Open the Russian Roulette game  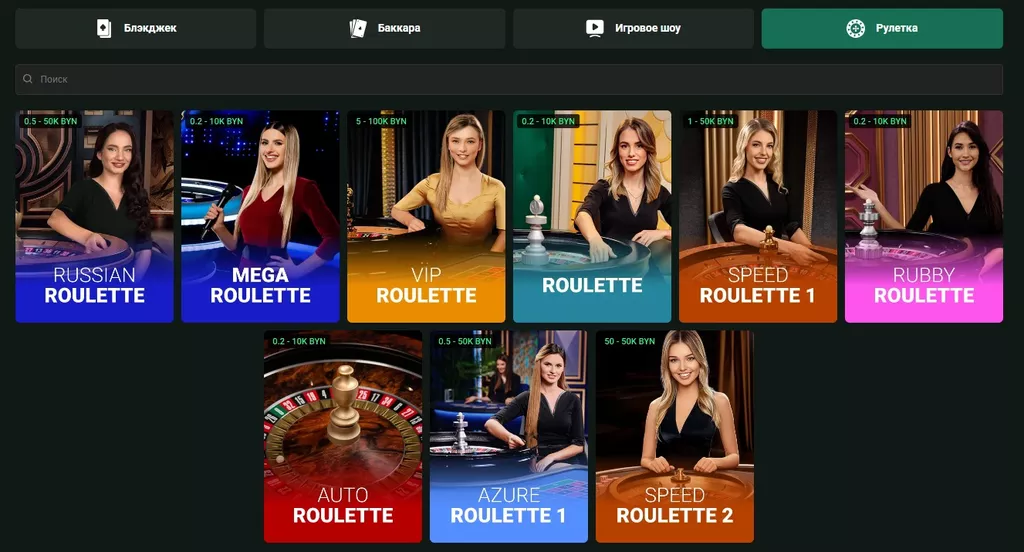[95, 216]
